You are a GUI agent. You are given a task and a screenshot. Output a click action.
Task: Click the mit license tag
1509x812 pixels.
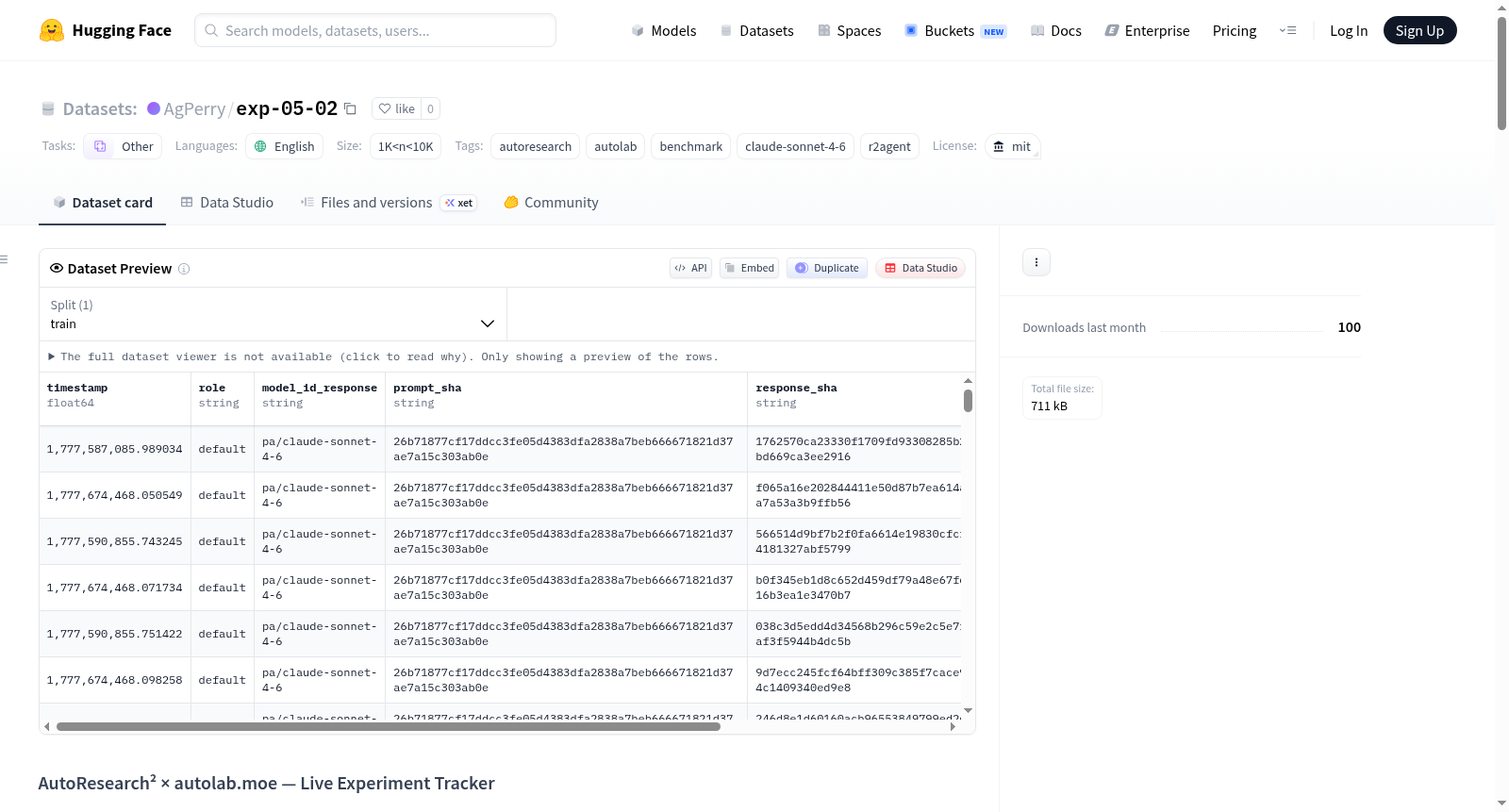point(1013,146)
